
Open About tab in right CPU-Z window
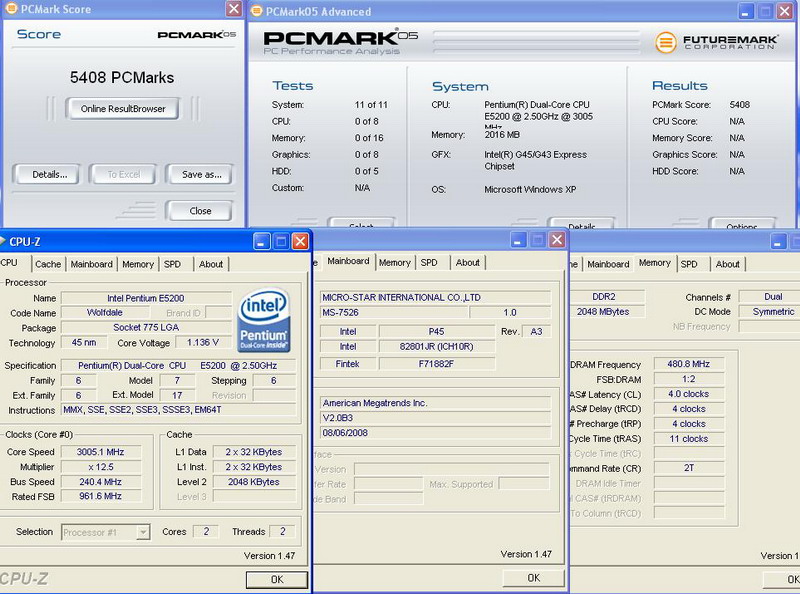(x=727, y=264)
